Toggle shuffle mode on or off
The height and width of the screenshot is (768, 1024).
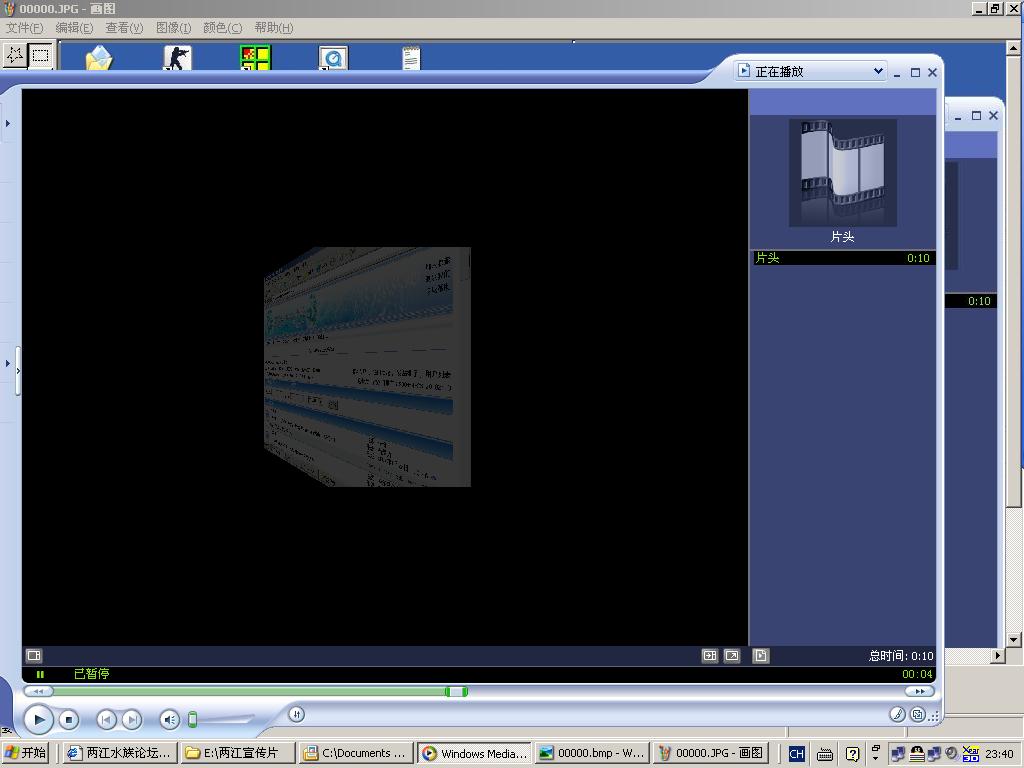296,714
